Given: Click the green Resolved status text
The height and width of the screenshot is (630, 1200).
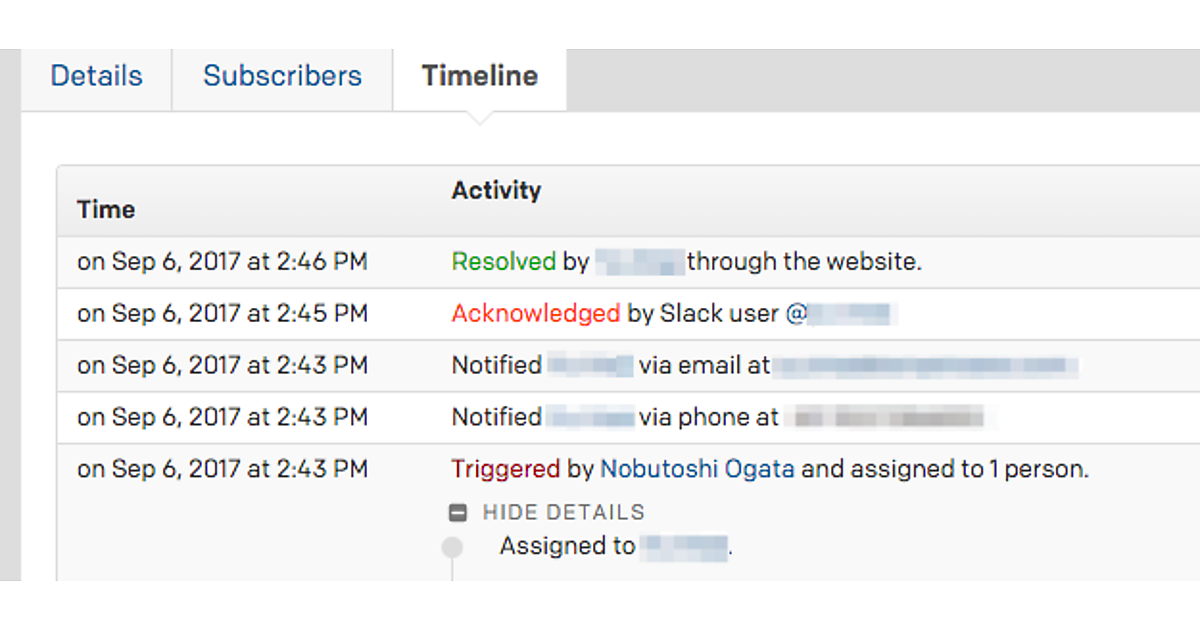Looking at the screenshot, I should pyautogui.click(x=503, y=262).
